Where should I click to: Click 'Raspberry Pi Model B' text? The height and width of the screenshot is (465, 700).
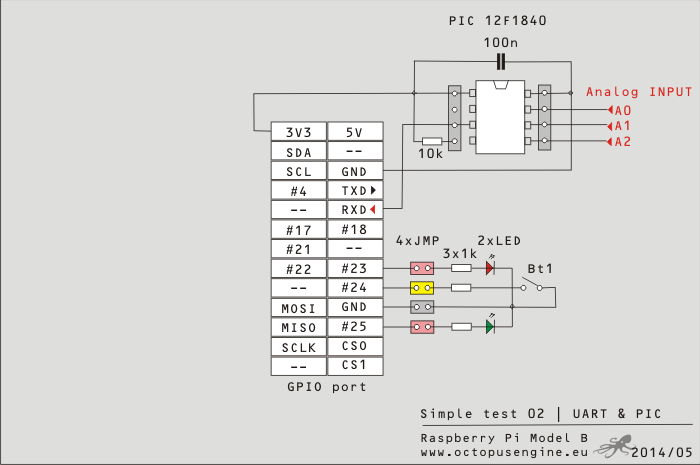pyautogui.click(x=504, y=438)
